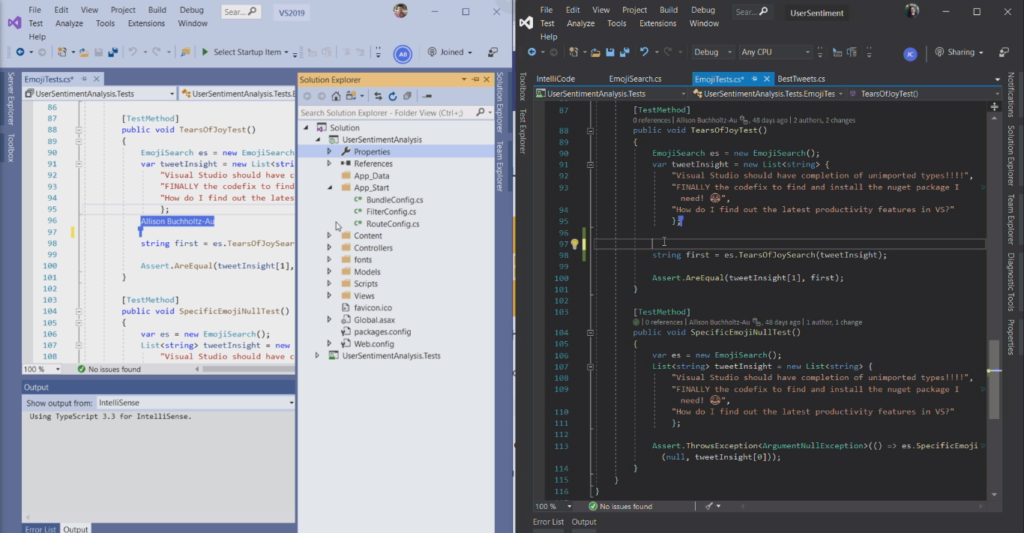The height and width of the screenshot is (533, 1024).
Task: Collapse TearsOfJoyTest method outline at line 88 left
Action: pyautogui.click(x=78, y=130)
